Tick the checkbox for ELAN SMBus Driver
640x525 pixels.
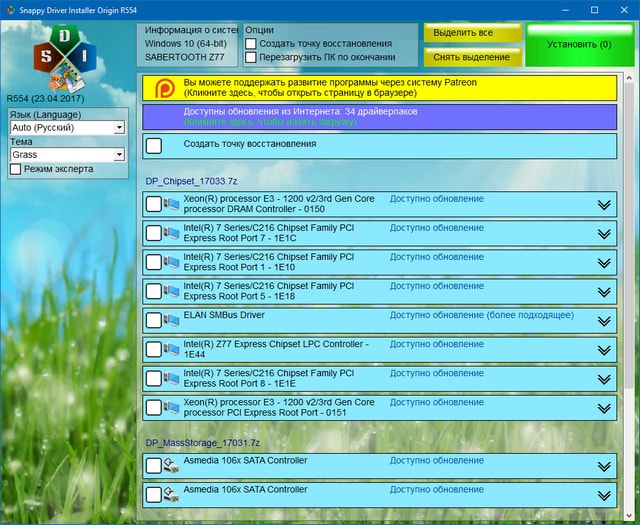pyautogui.click(x=153, y=320)
